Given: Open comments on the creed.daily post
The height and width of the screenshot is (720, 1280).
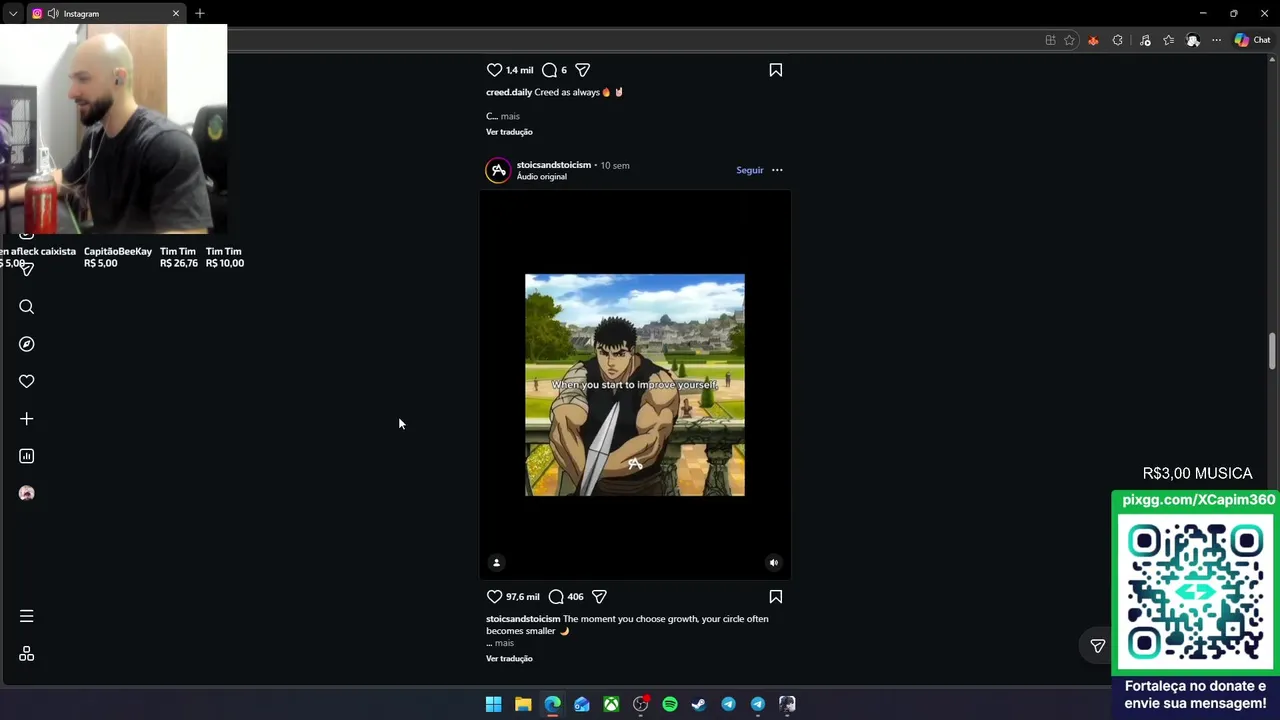Looking at the screenshot, I should pos(549,70).
